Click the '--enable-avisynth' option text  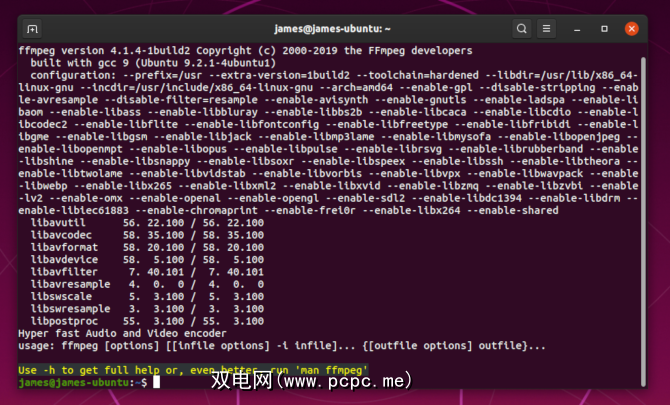316,100
